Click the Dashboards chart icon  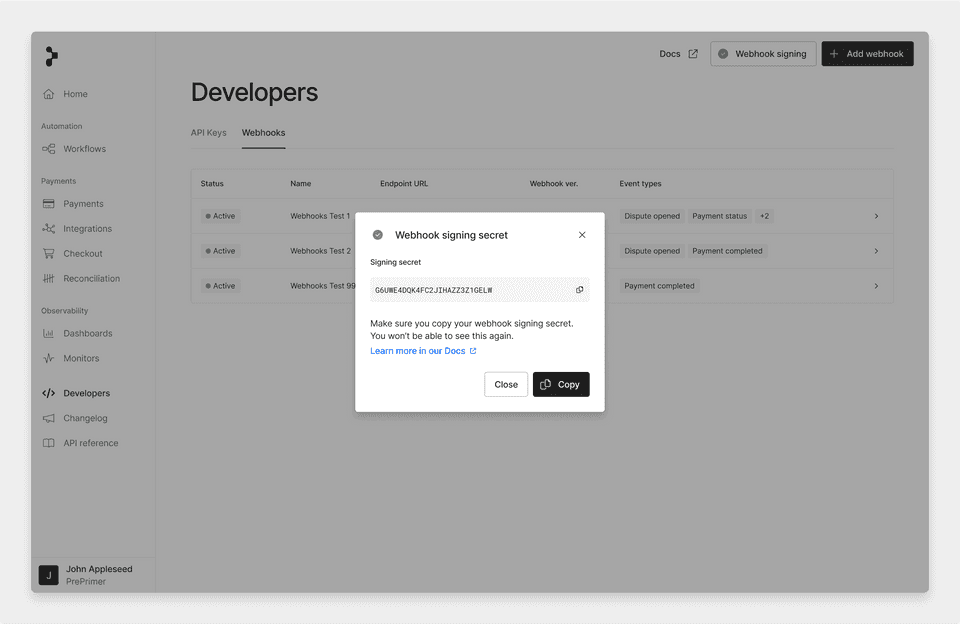pyautogui.click(x=48, y=333)
